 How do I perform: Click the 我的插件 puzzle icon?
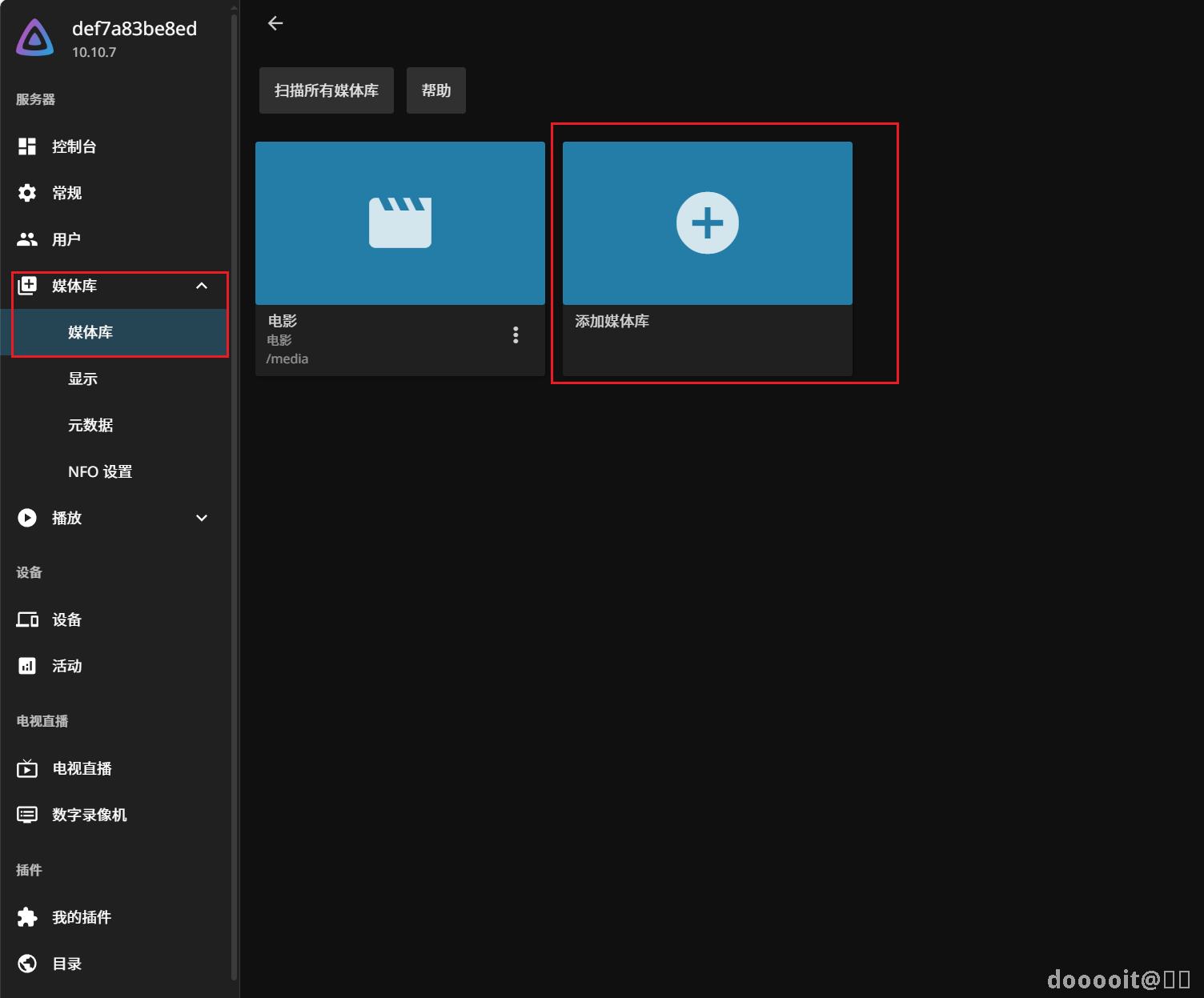pyautogui.click(x=27, y=917)
